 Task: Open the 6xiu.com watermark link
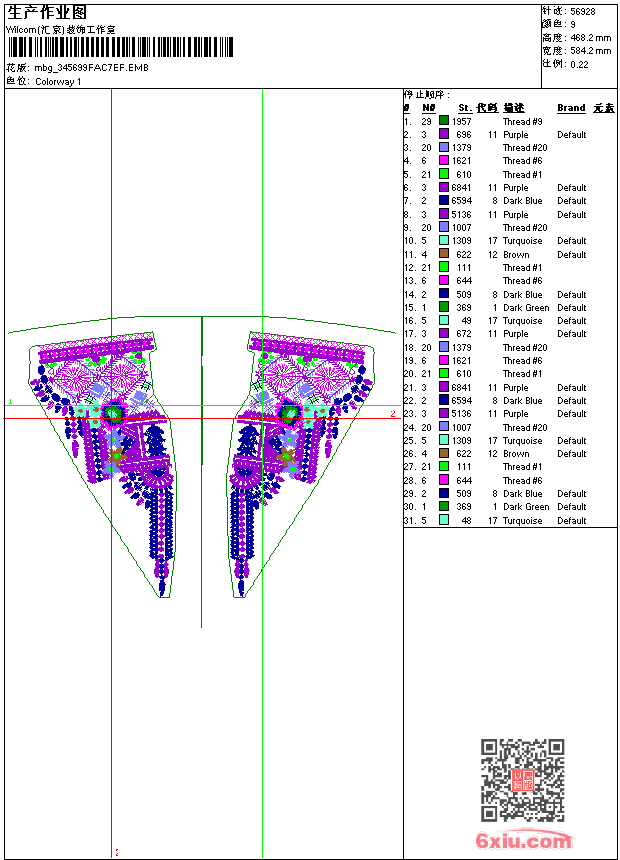(524, 841)
